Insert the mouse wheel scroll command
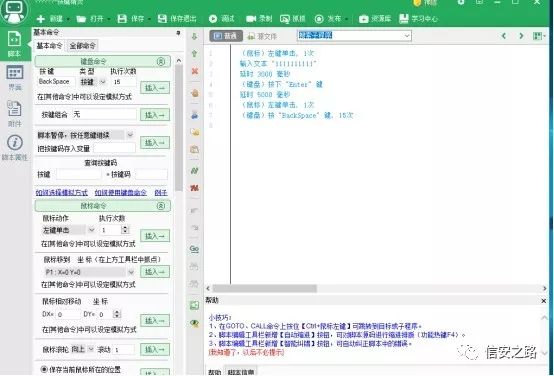 click(155, 349)
